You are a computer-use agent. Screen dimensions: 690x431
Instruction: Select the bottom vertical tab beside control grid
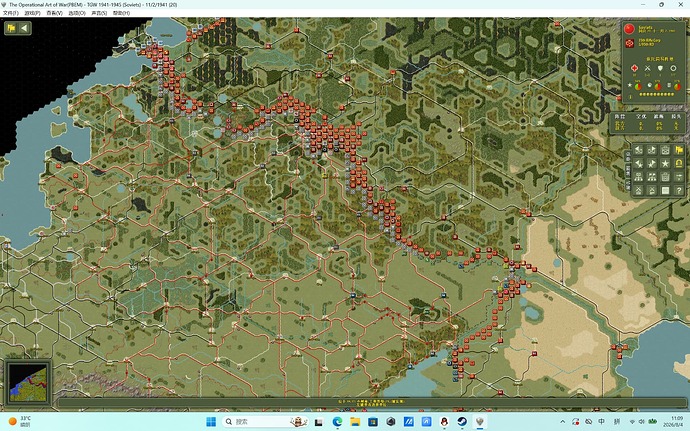coord(628,184)
